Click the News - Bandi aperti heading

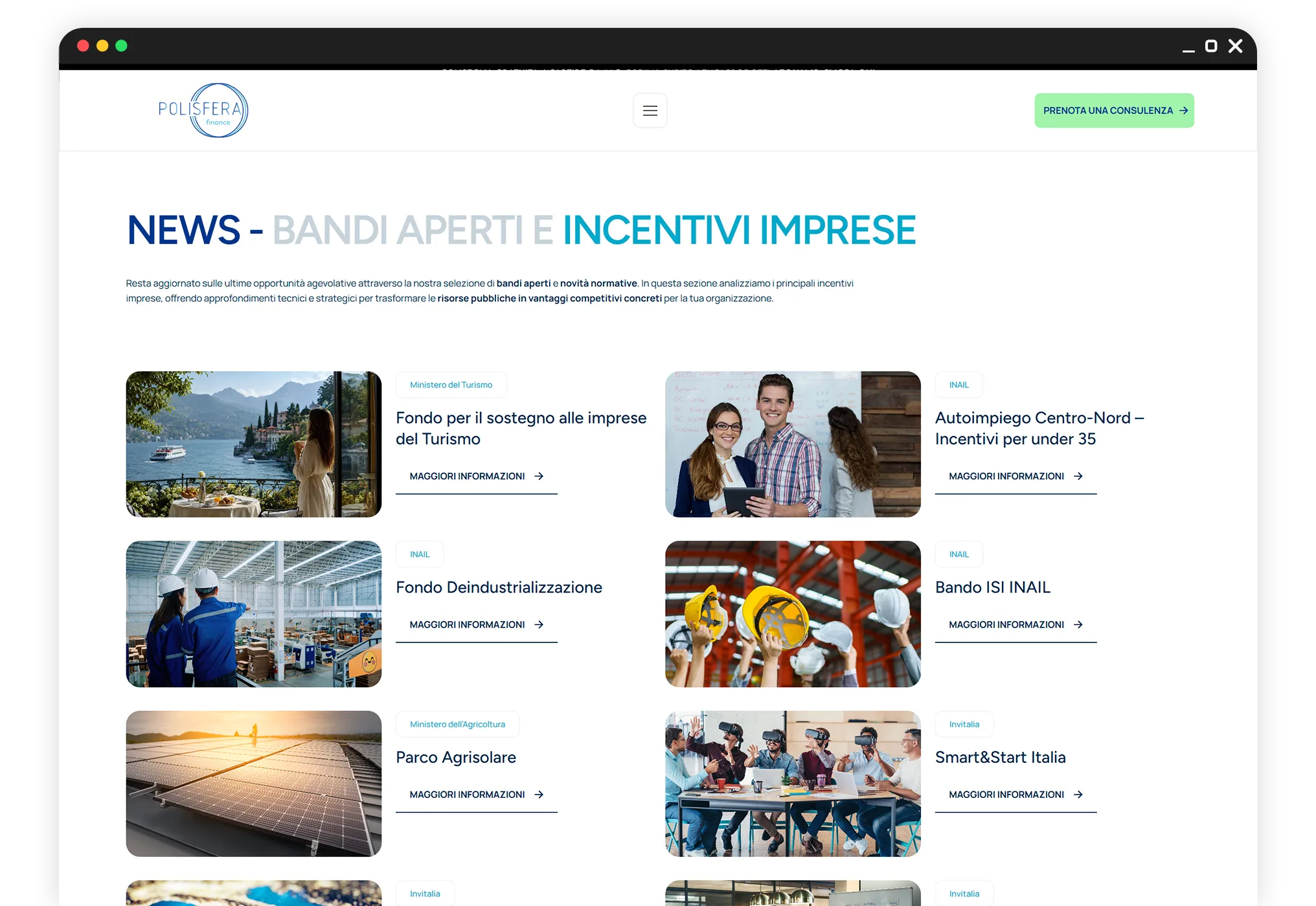click(521, 230)
